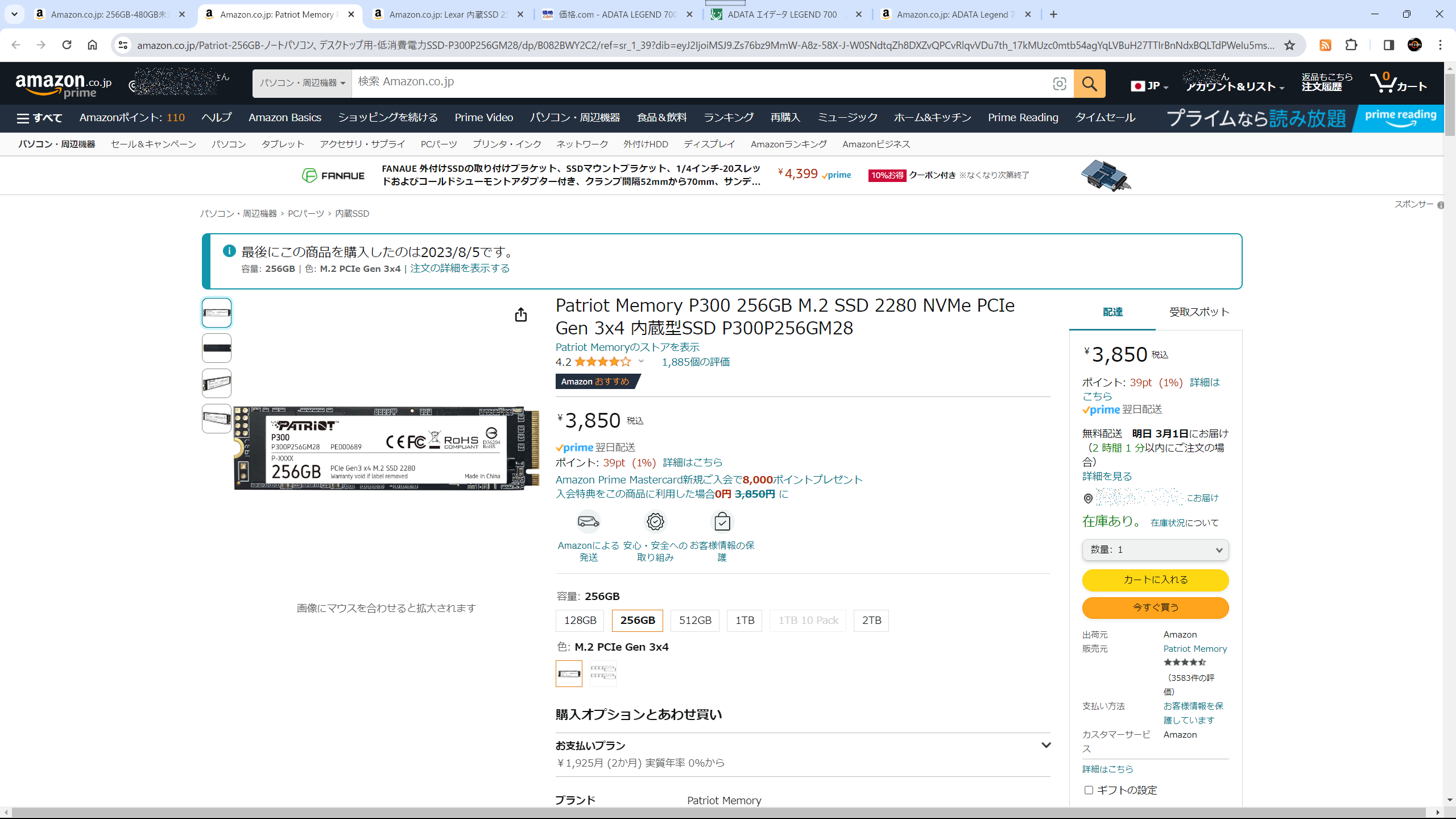
Task: Expand the お支払いプラン section chevron
Action: click(1045, 745)
